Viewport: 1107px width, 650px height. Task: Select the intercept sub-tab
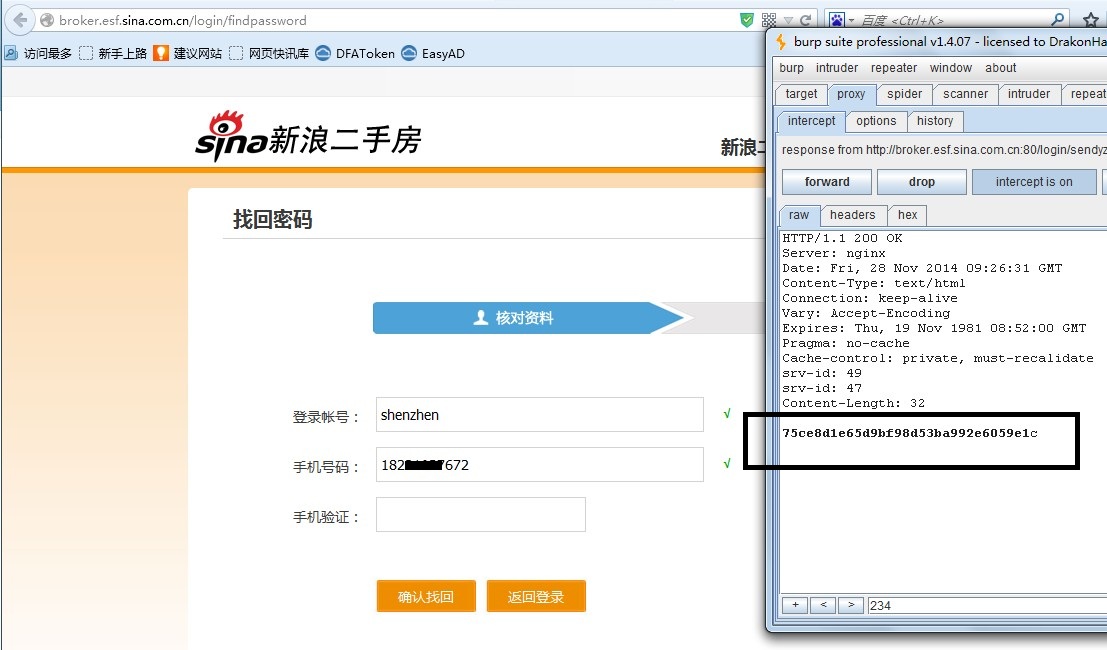click(x=811, y=121)
